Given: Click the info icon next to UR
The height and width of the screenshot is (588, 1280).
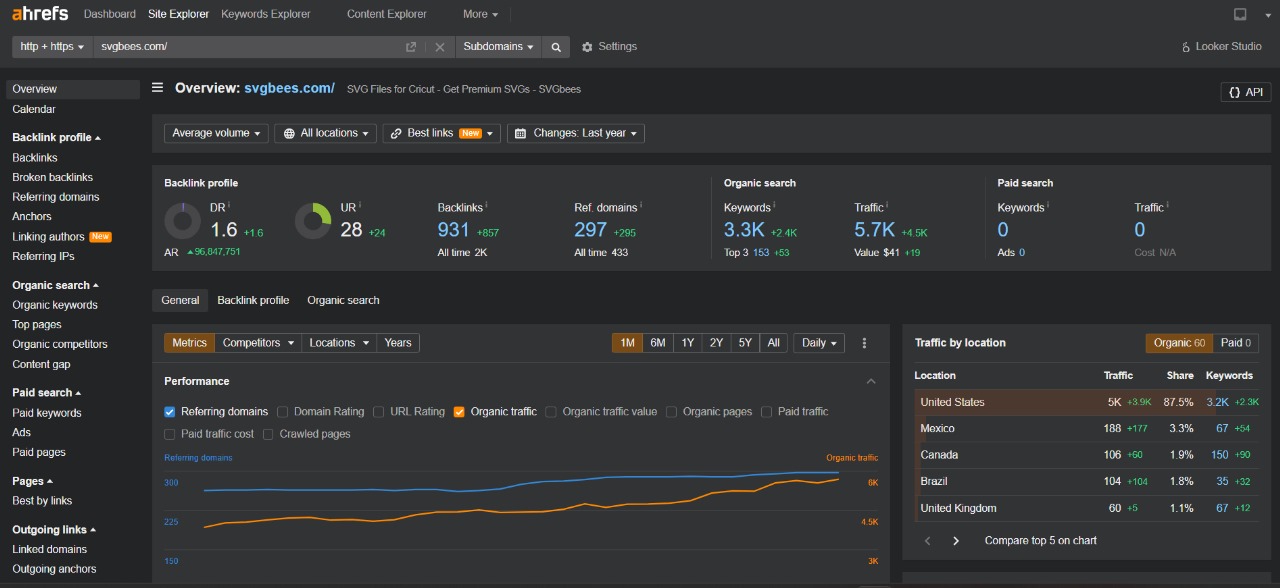Looking at the screenshot, I should 360,205.
